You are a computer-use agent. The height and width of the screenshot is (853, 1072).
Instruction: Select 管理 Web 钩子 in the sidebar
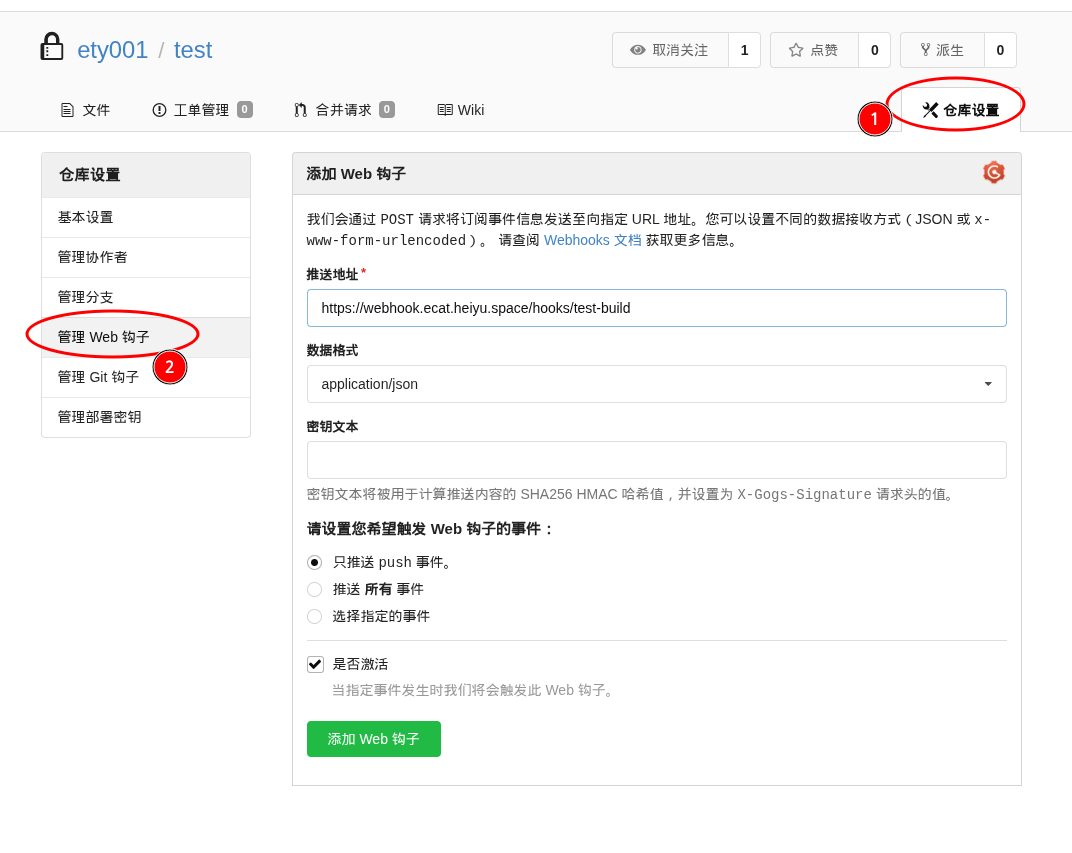tap(146, 337)
